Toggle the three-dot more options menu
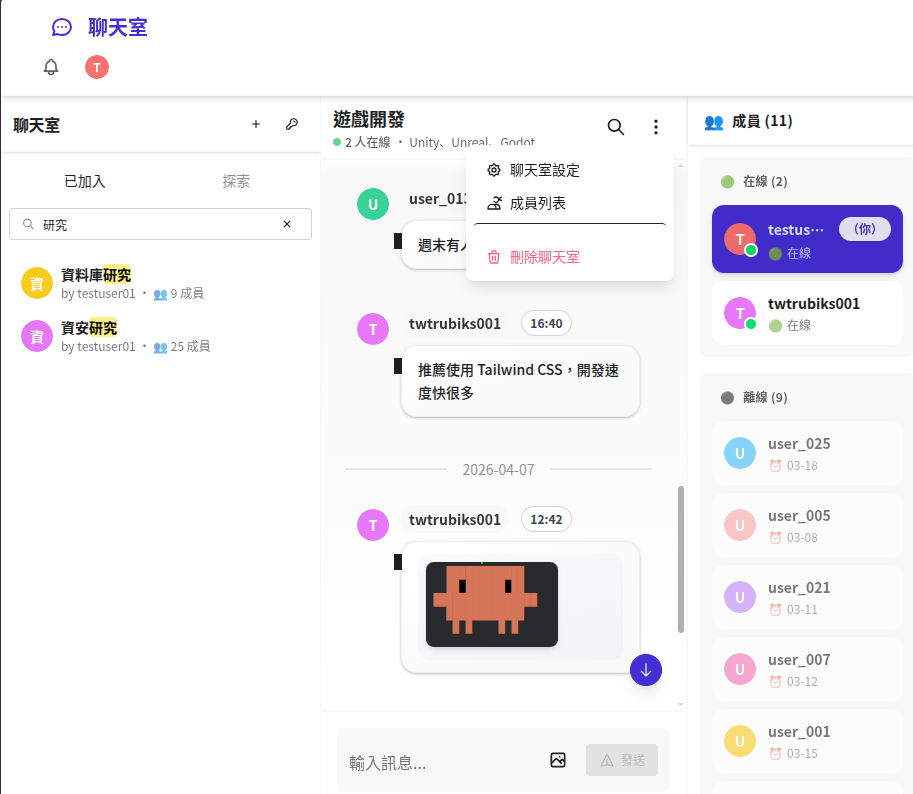 point(656,127)
